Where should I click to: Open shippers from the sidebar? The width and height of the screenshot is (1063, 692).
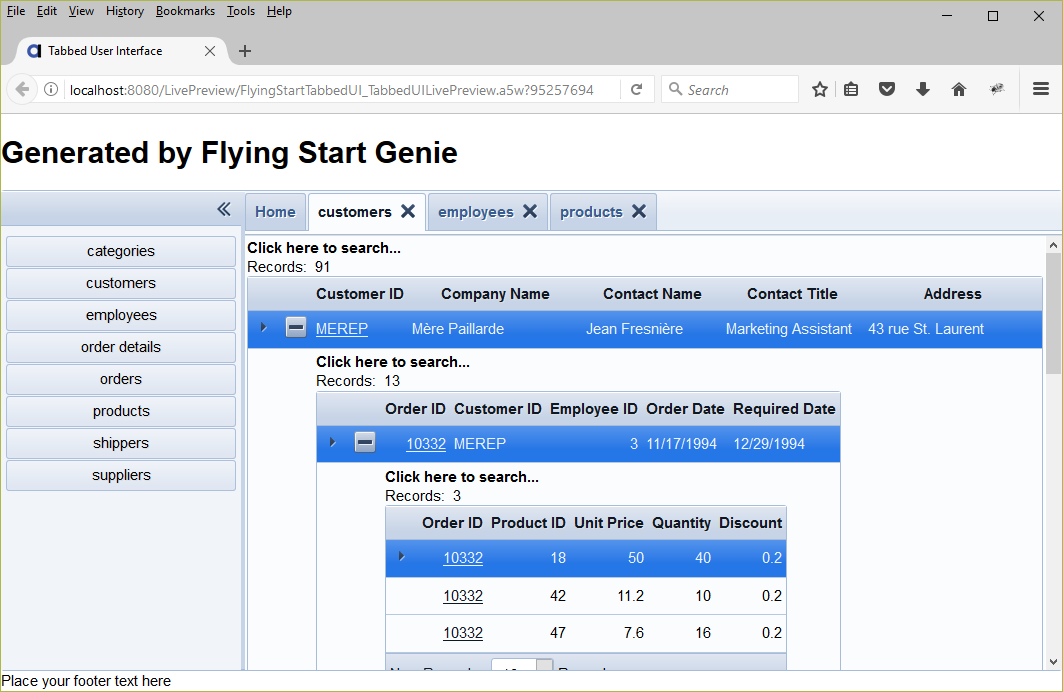tap(121, 443)
